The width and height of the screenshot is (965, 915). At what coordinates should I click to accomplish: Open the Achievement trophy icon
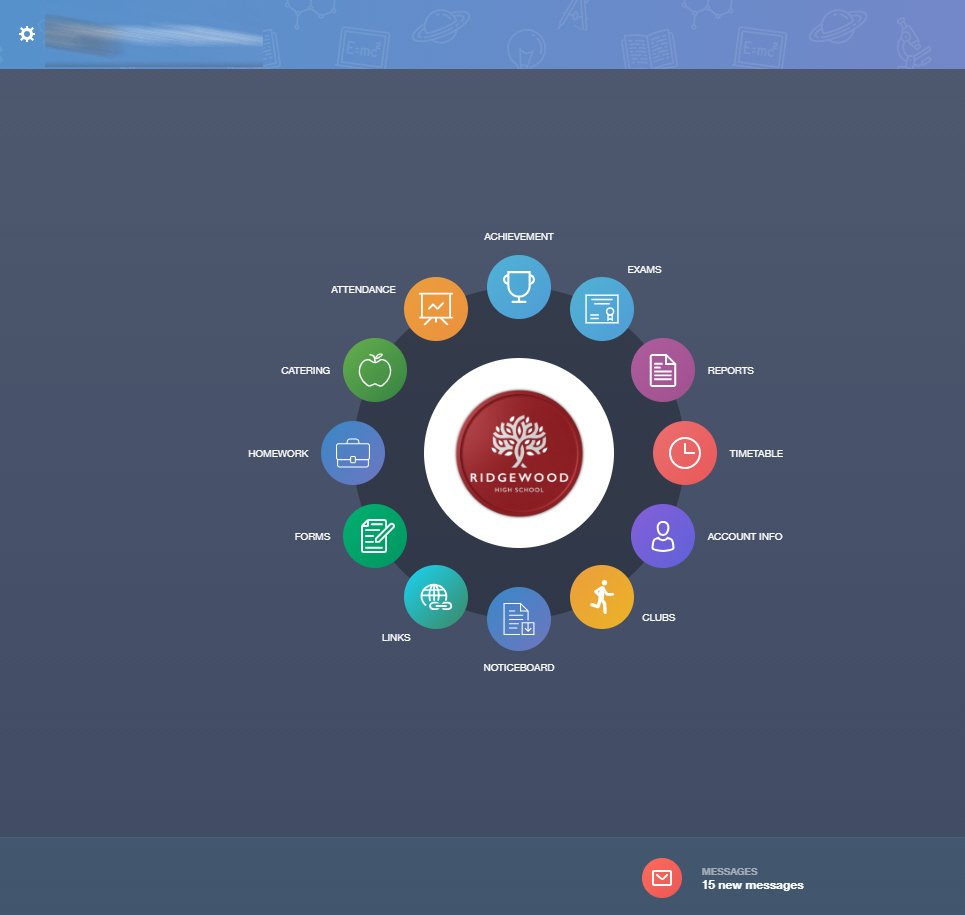(518, 286)
